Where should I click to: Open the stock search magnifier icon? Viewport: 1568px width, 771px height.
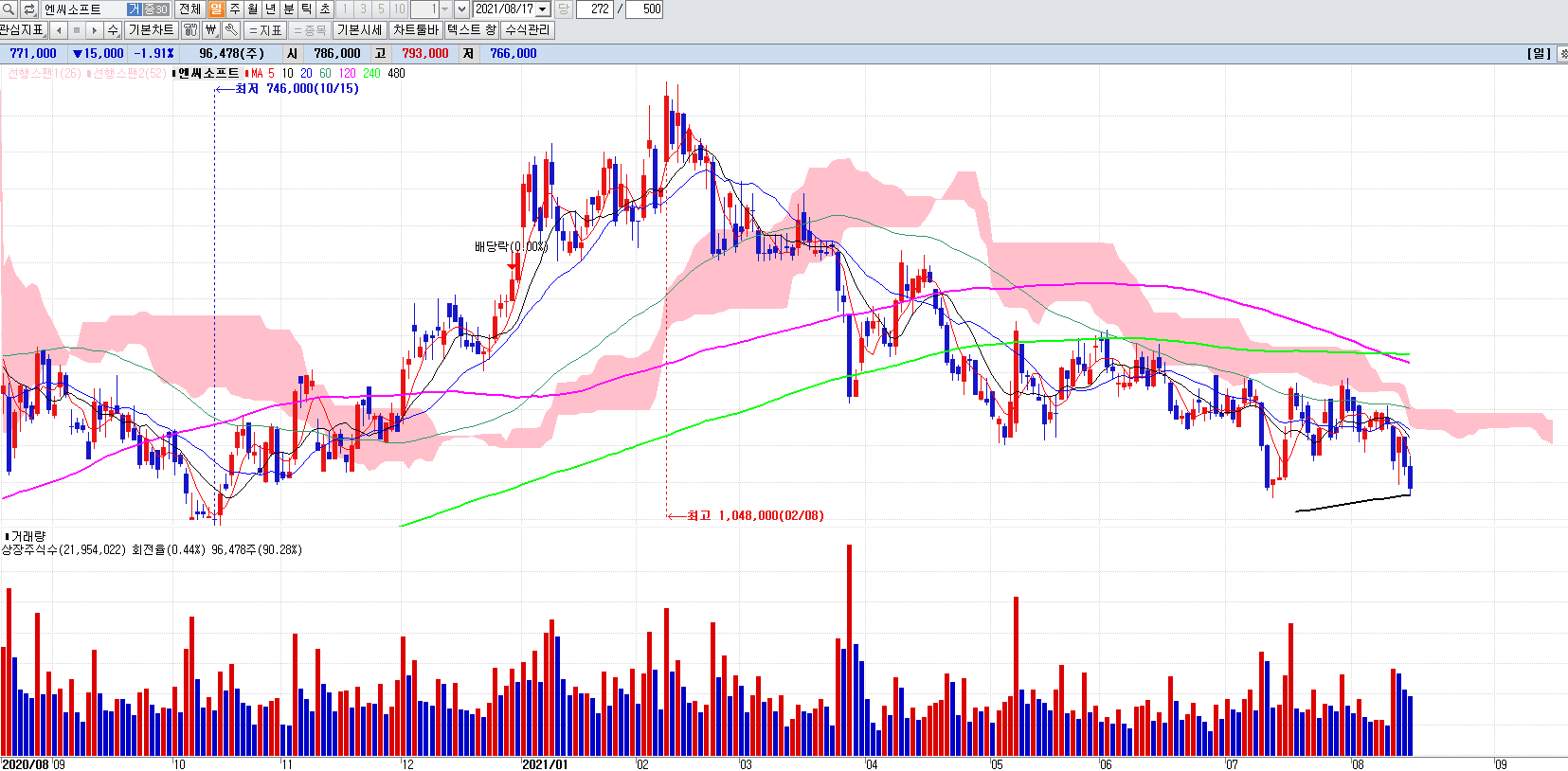[x=9, y=9]
